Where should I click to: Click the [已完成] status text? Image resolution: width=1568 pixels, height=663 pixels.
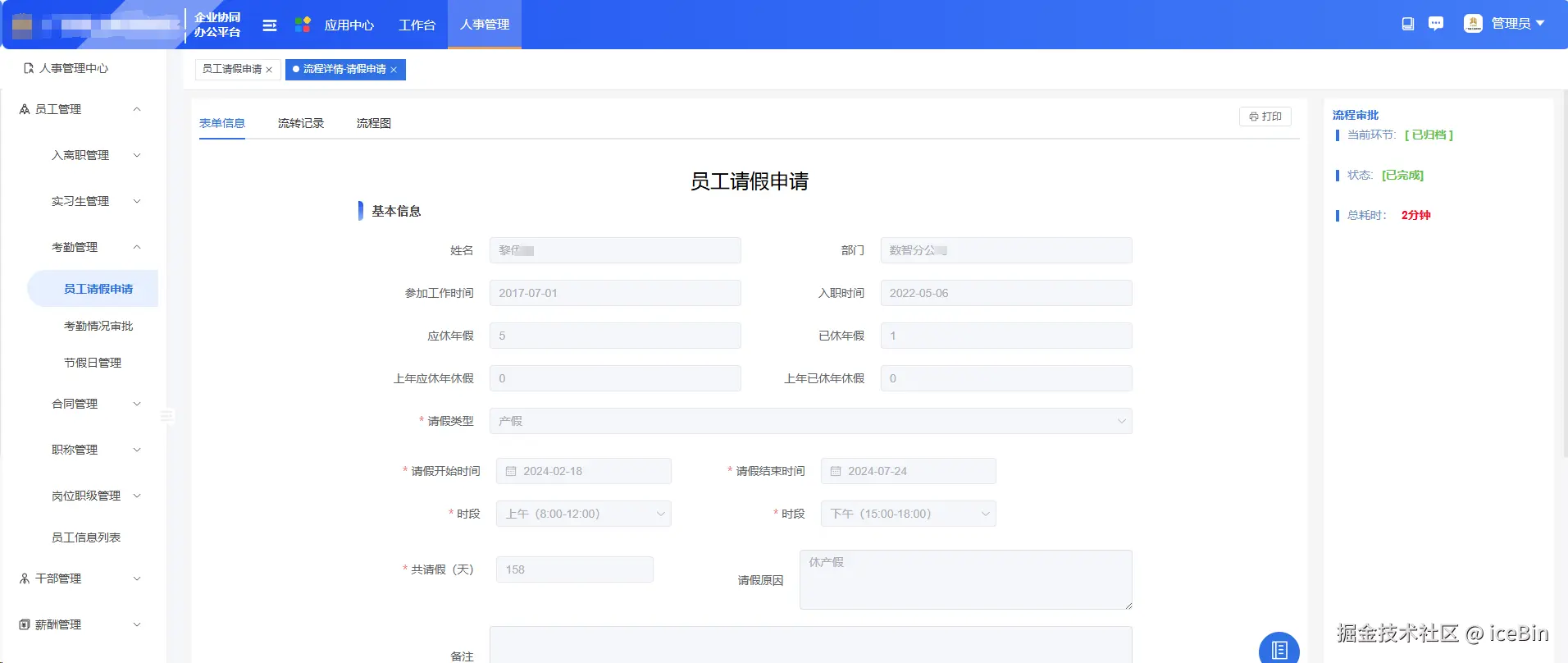point(1402,175)
